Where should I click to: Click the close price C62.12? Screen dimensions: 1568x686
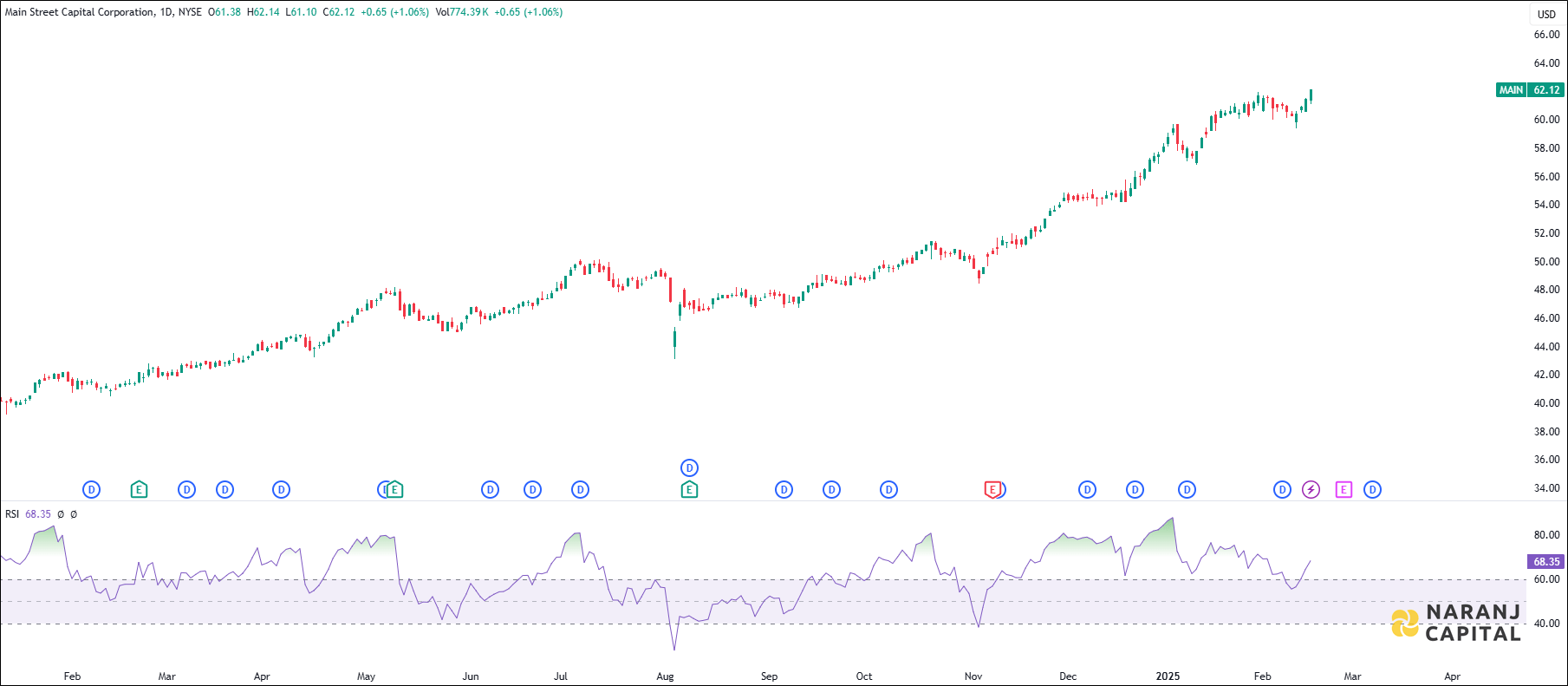339,12
